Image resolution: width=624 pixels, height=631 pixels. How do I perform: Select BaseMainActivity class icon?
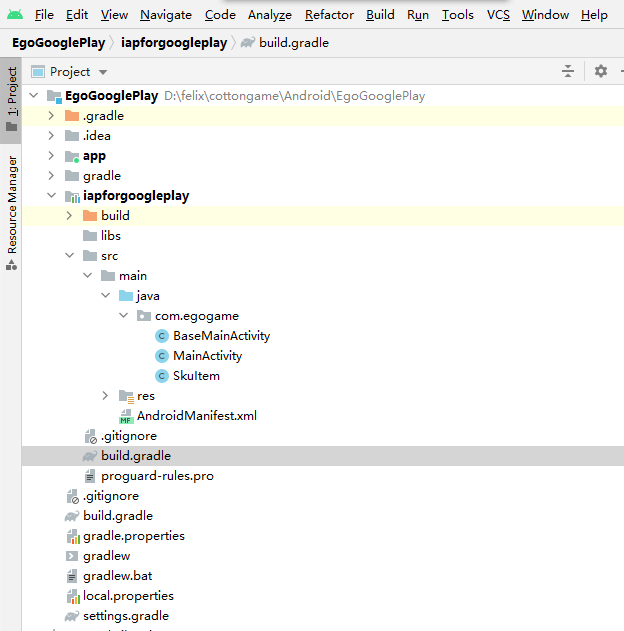[162, 336]
